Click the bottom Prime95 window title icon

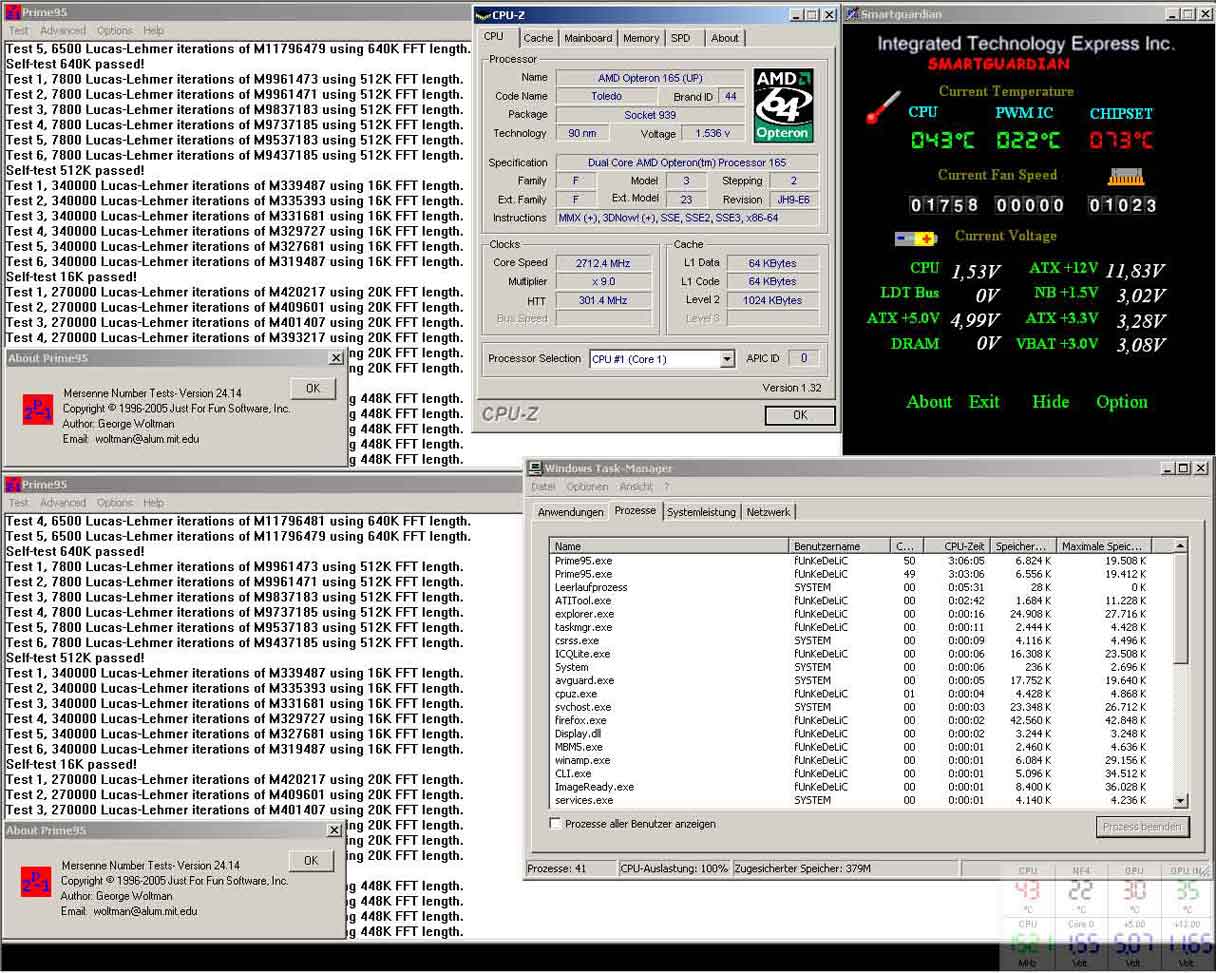tap(12, 484)
